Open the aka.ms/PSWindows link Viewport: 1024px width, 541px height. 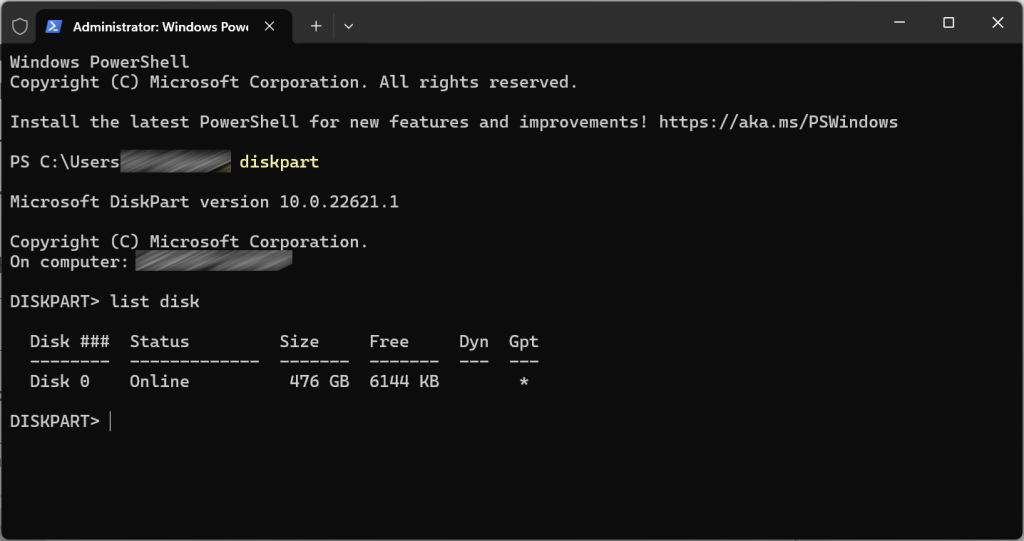tap(778, 122)
